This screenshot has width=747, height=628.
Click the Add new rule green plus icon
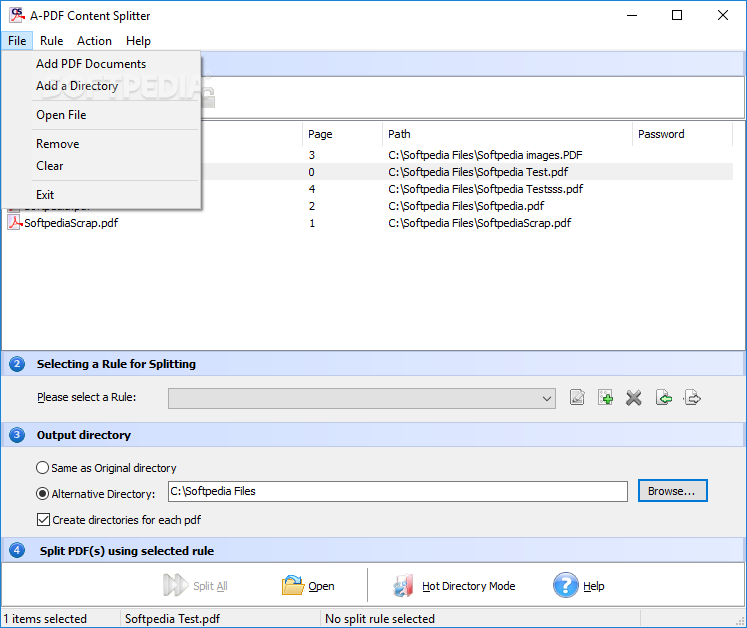(606, 397)
